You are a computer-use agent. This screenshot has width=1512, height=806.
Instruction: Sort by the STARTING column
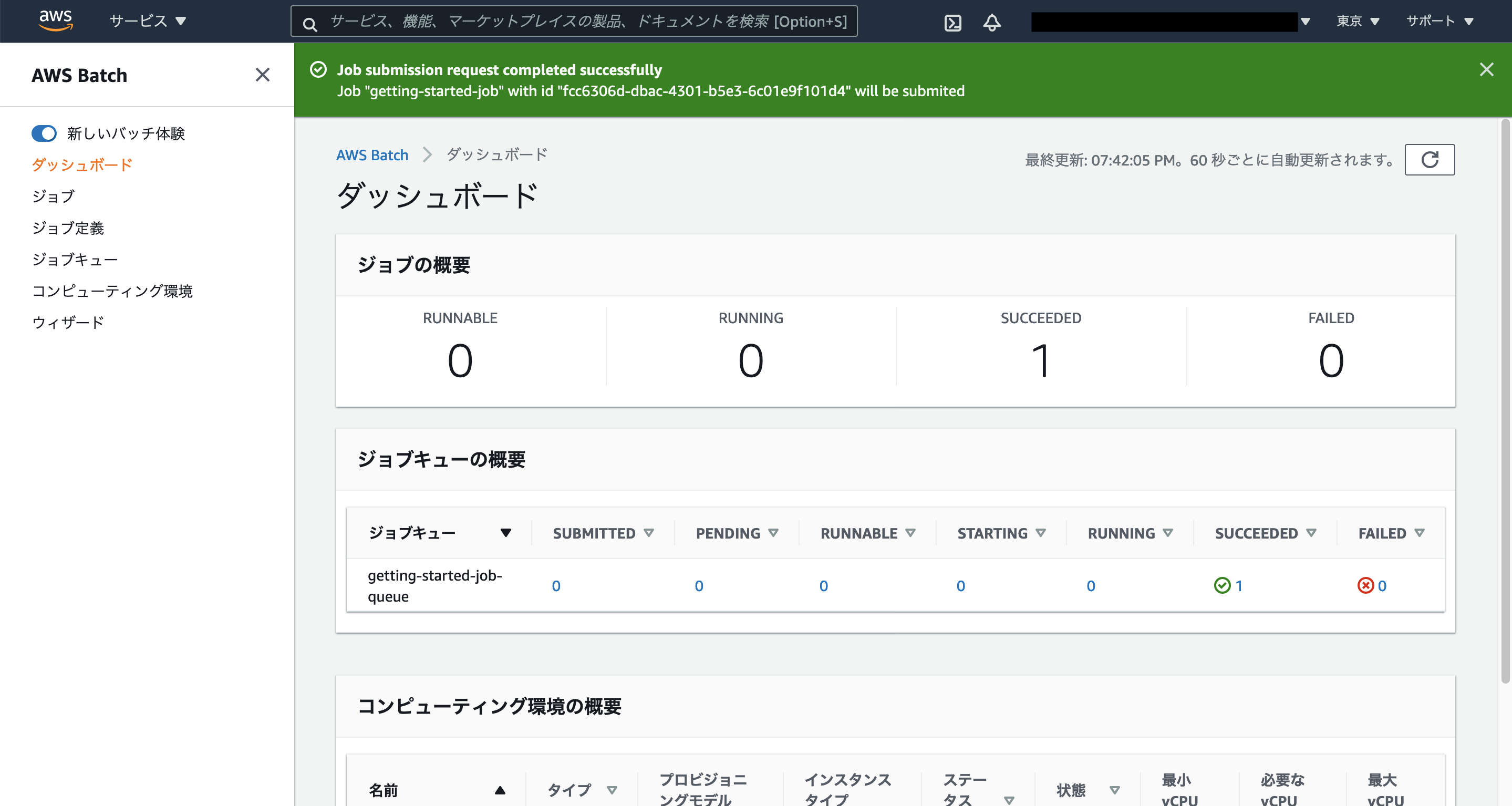point(1001,533)
